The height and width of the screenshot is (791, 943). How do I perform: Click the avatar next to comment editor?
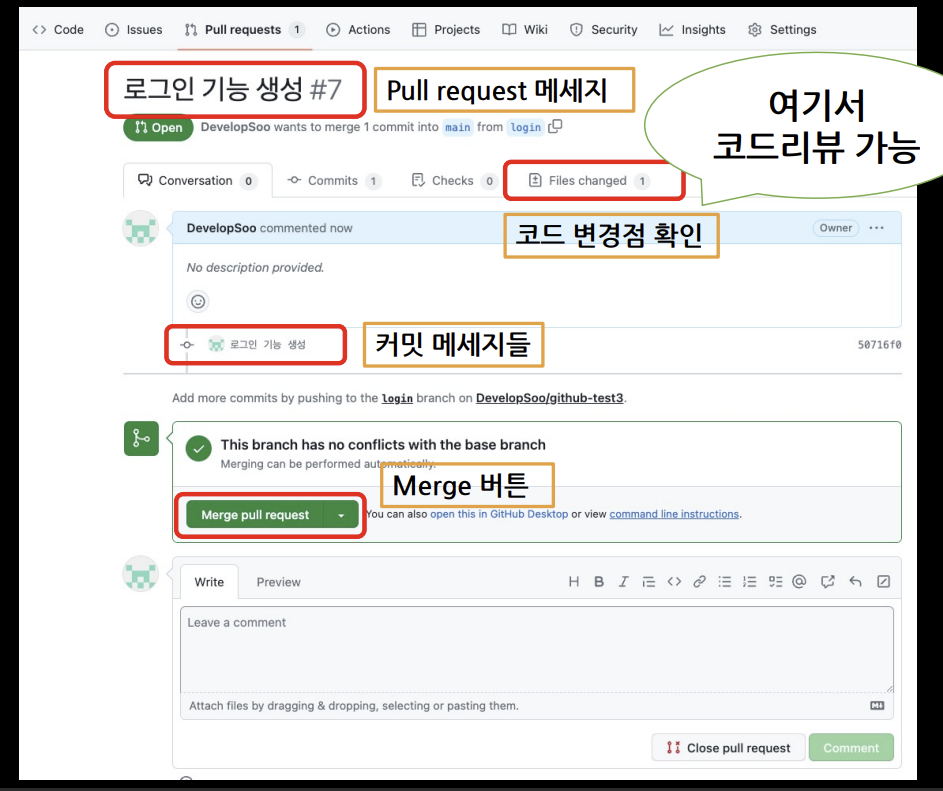[x=141, y=574]
